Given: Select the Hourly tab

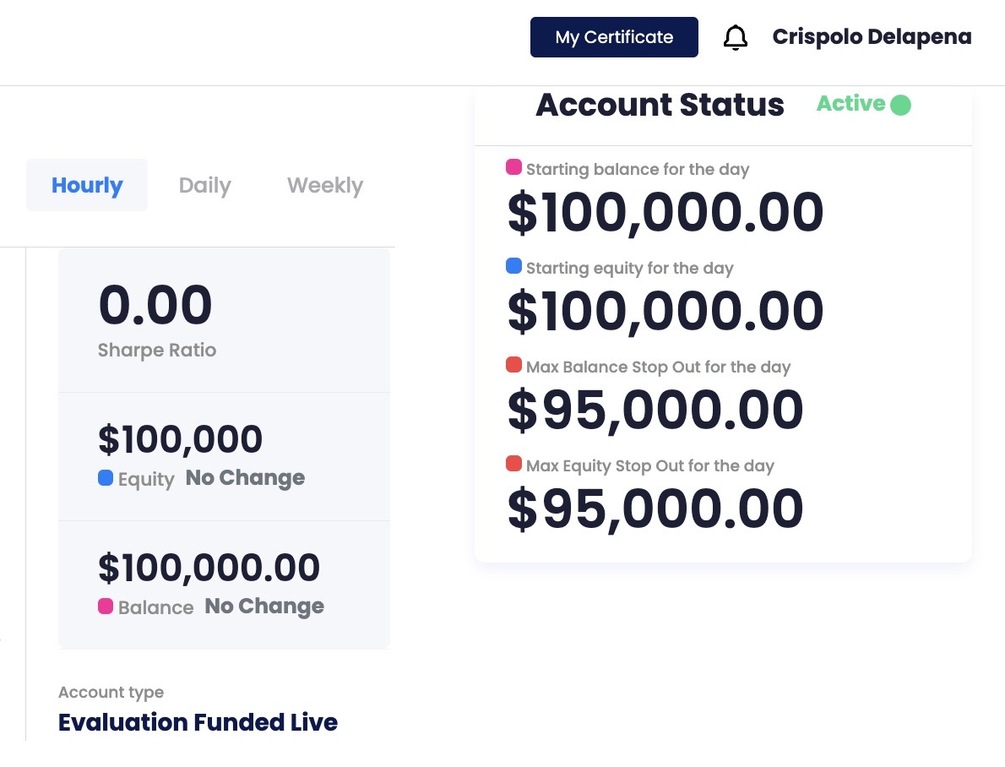Looking at the screenshot, I should pos(87,185).
